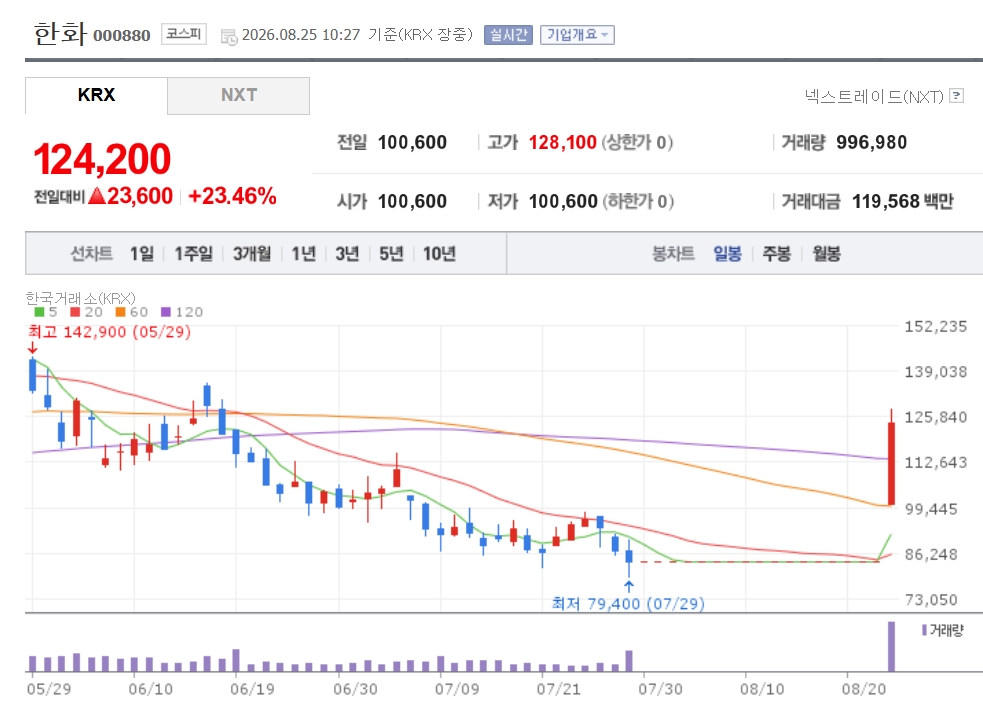Show the 1년 line chart
Image resolution: width=983 pixels, height=716 pixels.
pyautogui.click(x=304, y=254)
